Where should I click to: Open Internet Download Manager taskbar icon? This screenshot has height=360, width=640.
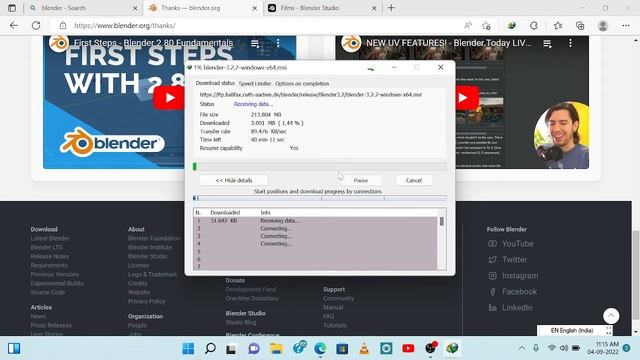click(452, 349)
